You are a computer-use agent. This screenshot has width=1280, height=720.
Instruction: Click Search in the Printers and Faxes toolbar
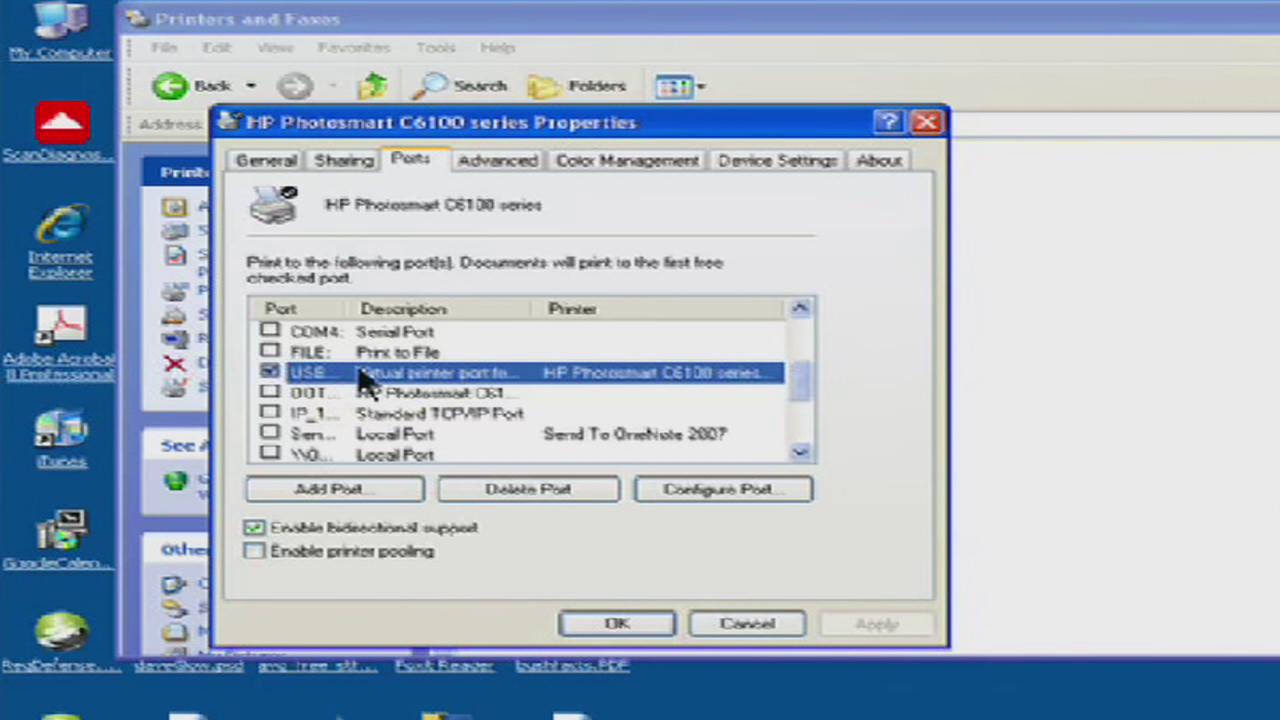point(461,86)
